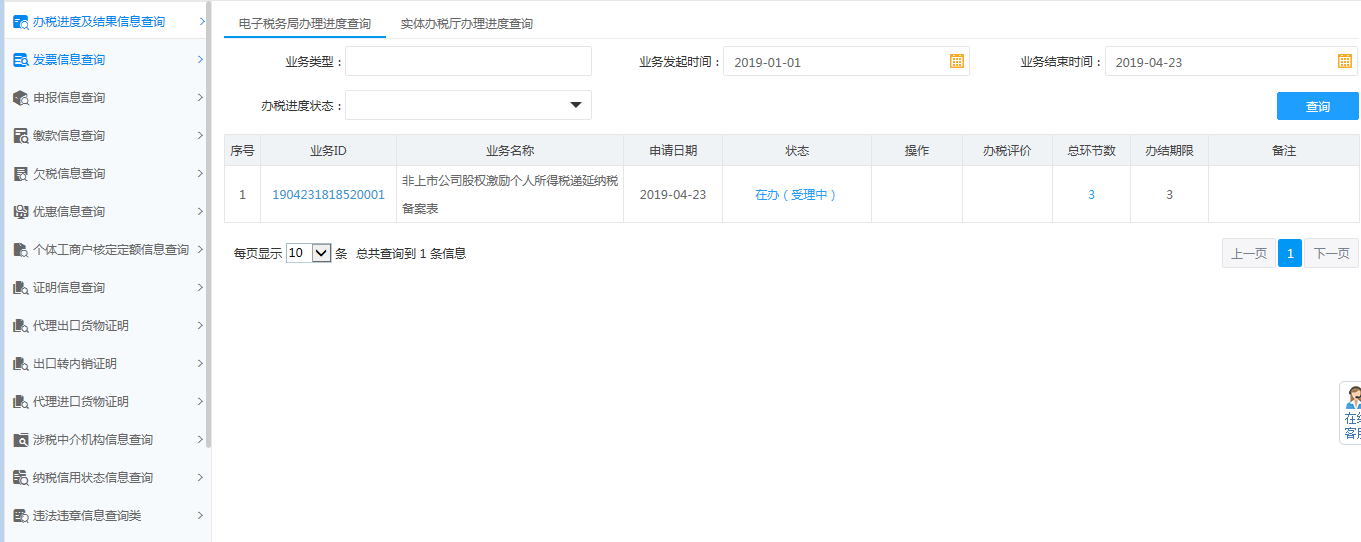Expand the 违法违章信息查询类 chevron

point(200,516)
